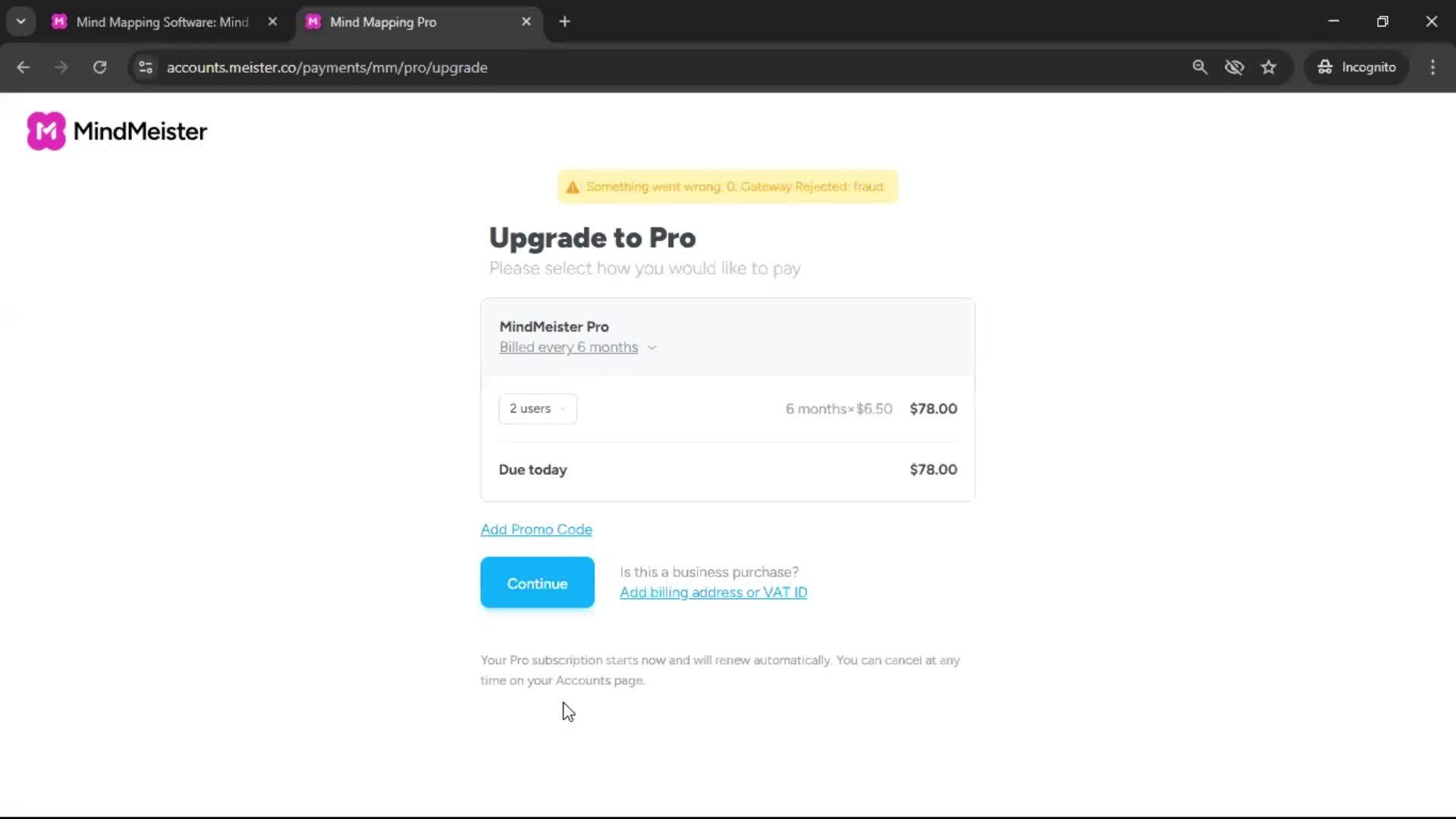Click the MindMeister Pro plan title
This screenshot has width=1456, height=819.
click(x=554, y=327)
